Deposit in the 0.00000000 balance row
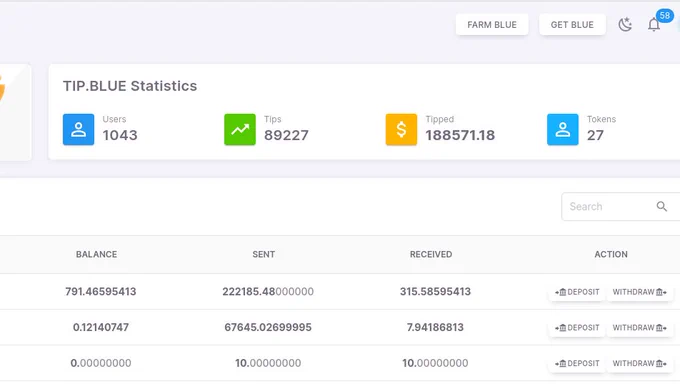680x384 pixels. coord(577,363)
